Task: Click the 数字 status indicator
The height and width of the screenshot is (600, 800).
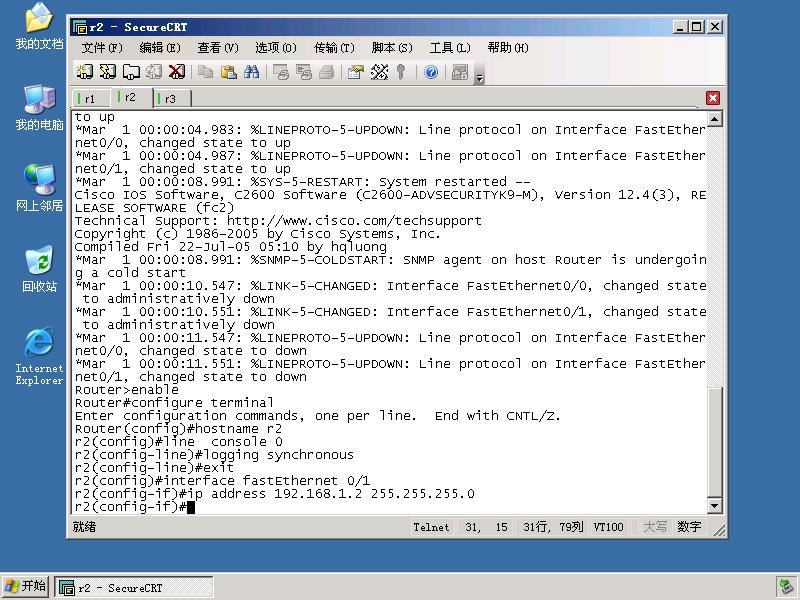Action: tap(689, 527)
